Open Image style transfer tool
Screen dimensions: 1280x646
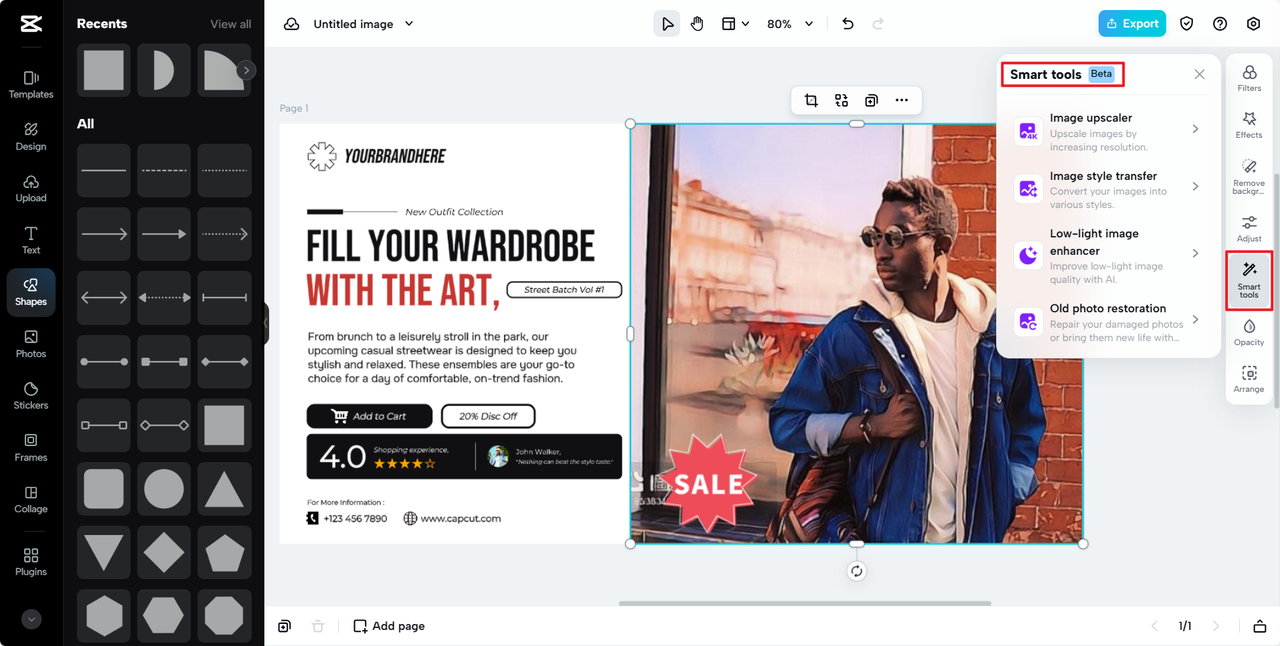[1108, 189]
